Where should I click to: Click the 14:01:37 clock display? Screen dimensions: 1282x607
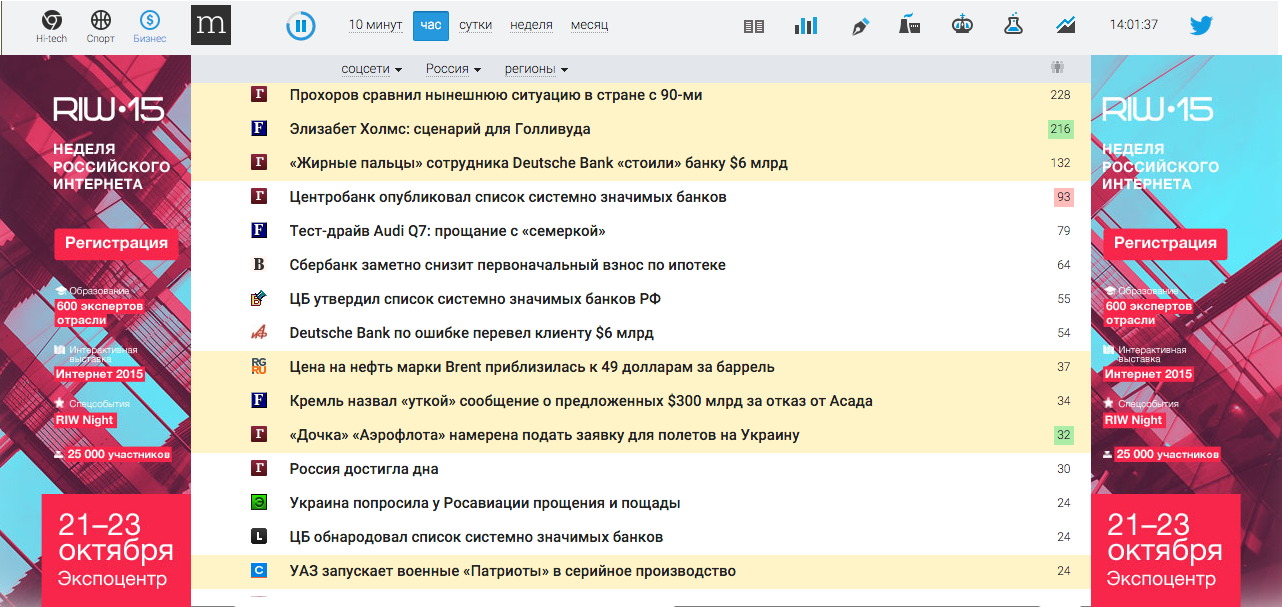(1134, 25)
